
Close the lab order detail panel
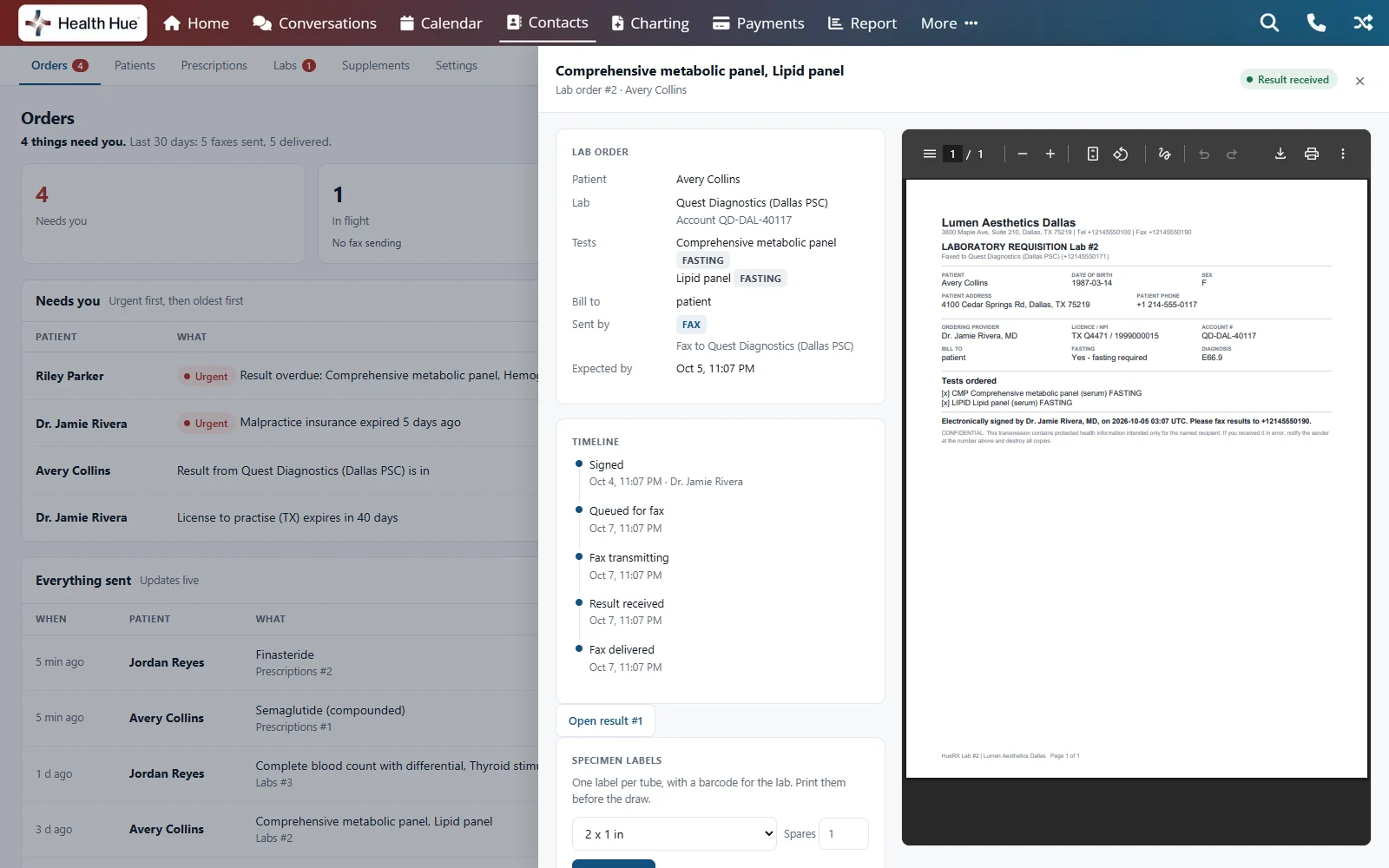click(1360, 81)
